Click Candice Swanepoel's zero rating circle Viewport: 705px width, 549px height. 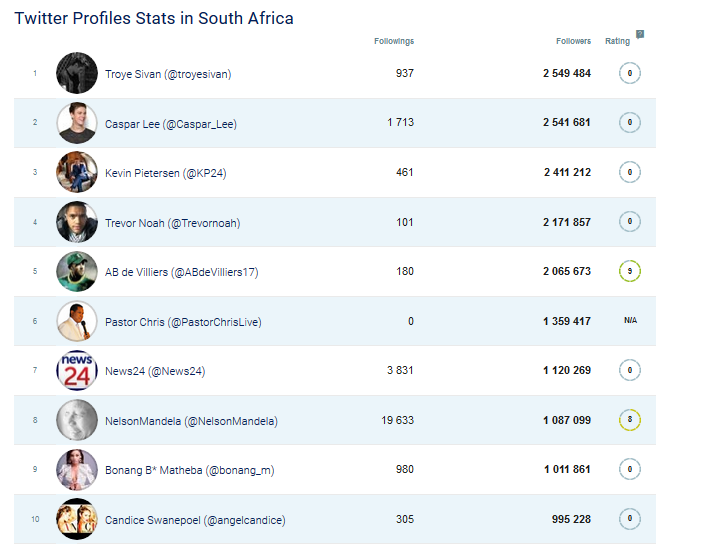[629, 518]
